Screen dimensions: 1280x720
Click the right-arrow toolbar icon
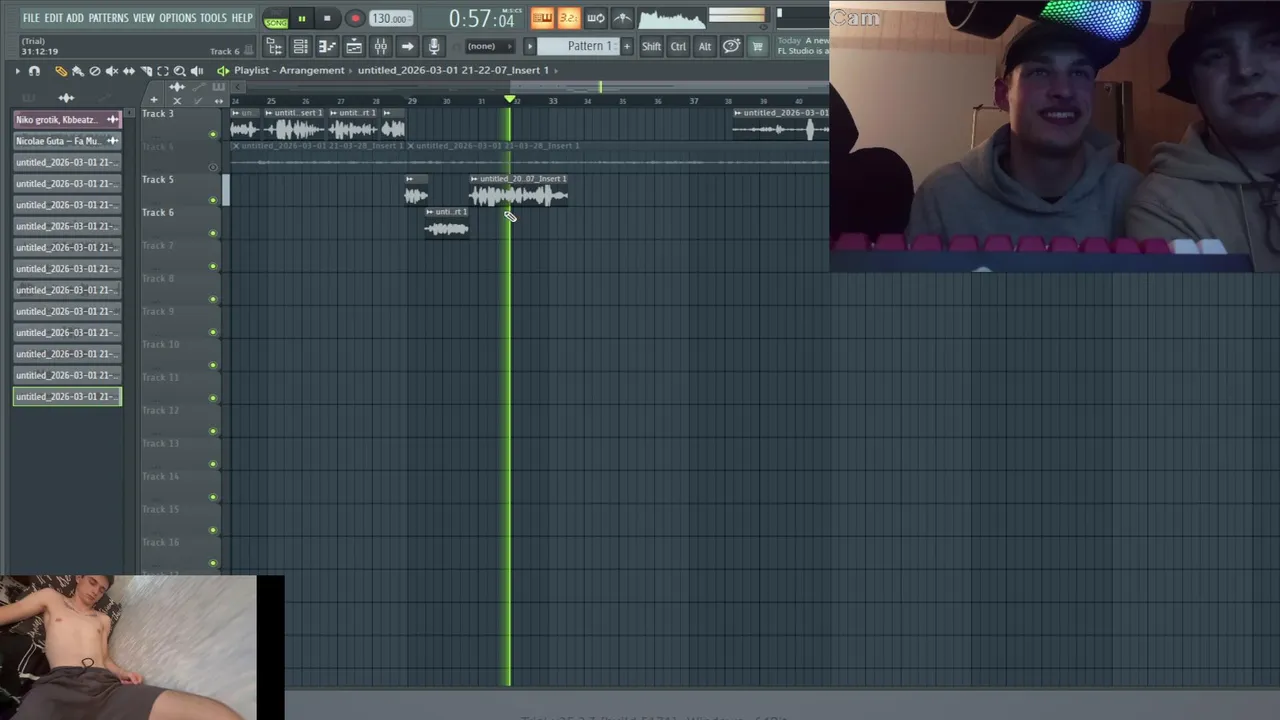click(407, 46)
